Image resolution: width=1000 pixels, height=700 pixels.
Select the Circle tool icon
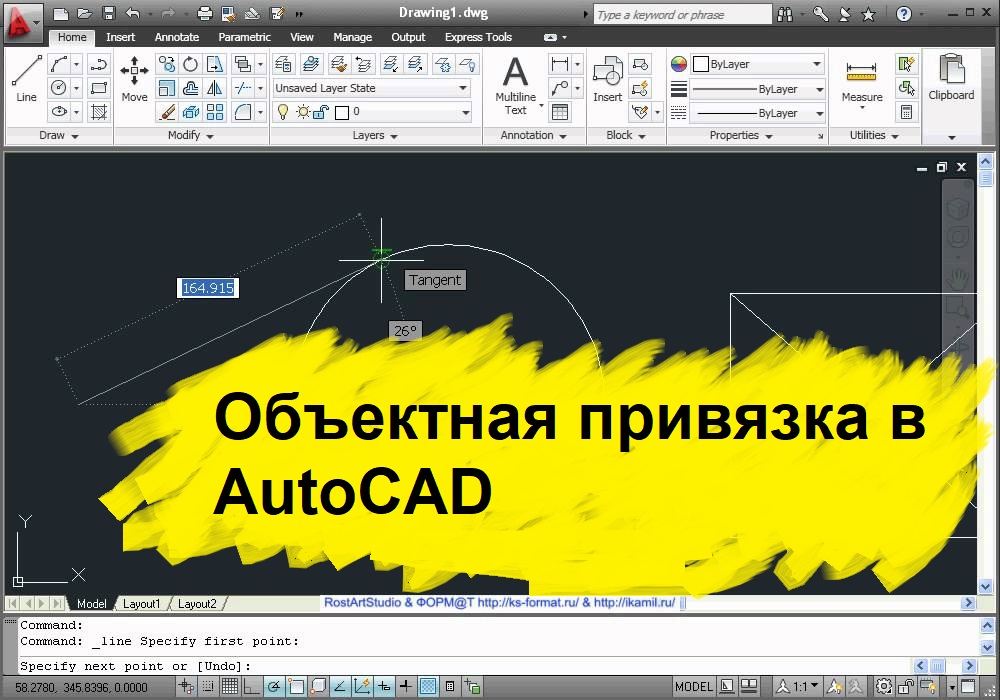(59, 88)
